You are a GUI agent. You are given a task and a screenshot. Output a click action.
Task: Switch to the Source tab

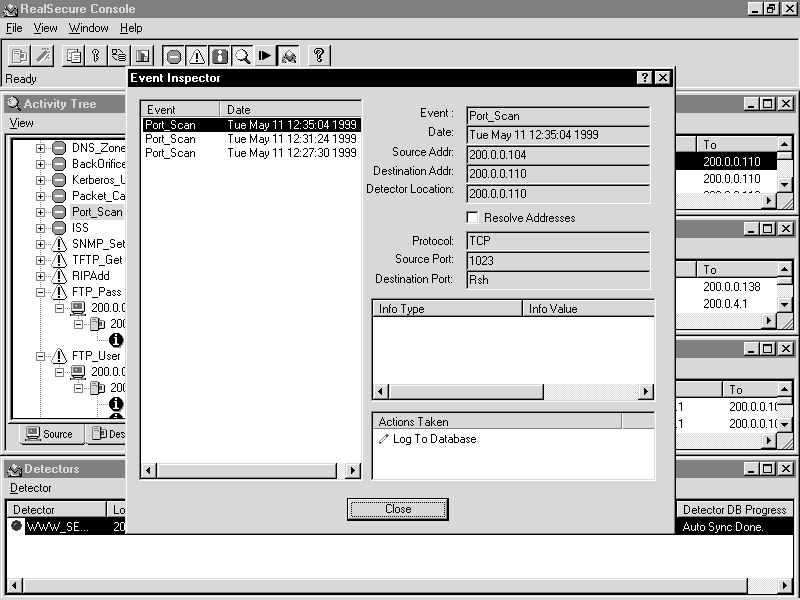click(x=49, y=434)
